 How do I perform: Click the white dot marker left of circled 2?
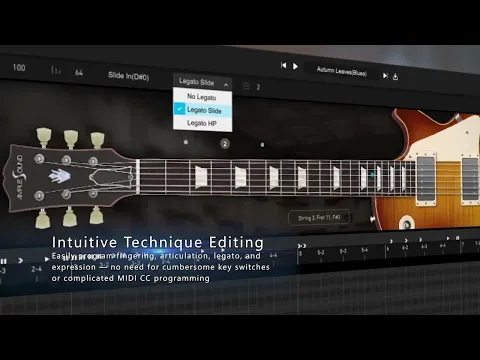pos(186,142)
